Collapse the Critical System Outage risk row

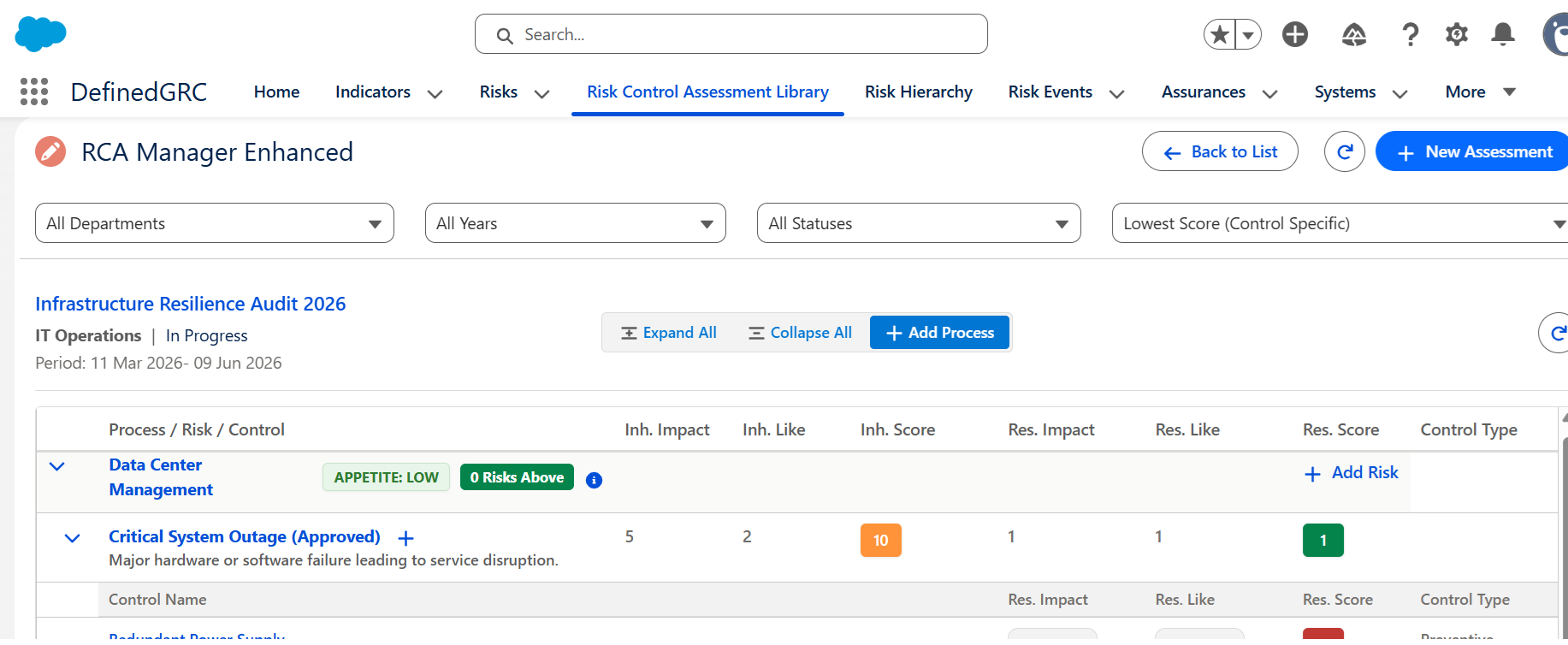(x=73, y=538)
